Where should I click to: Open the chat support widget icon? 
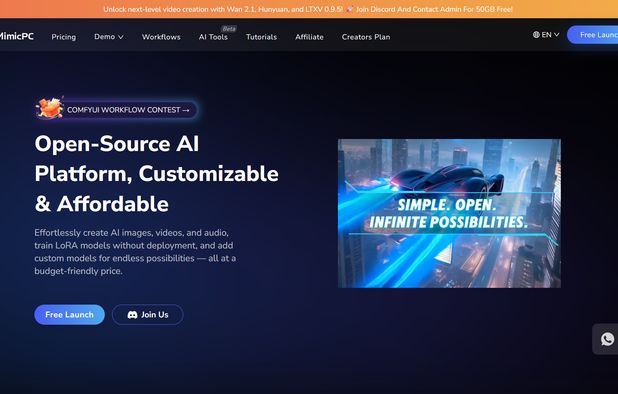click(606, 339)
